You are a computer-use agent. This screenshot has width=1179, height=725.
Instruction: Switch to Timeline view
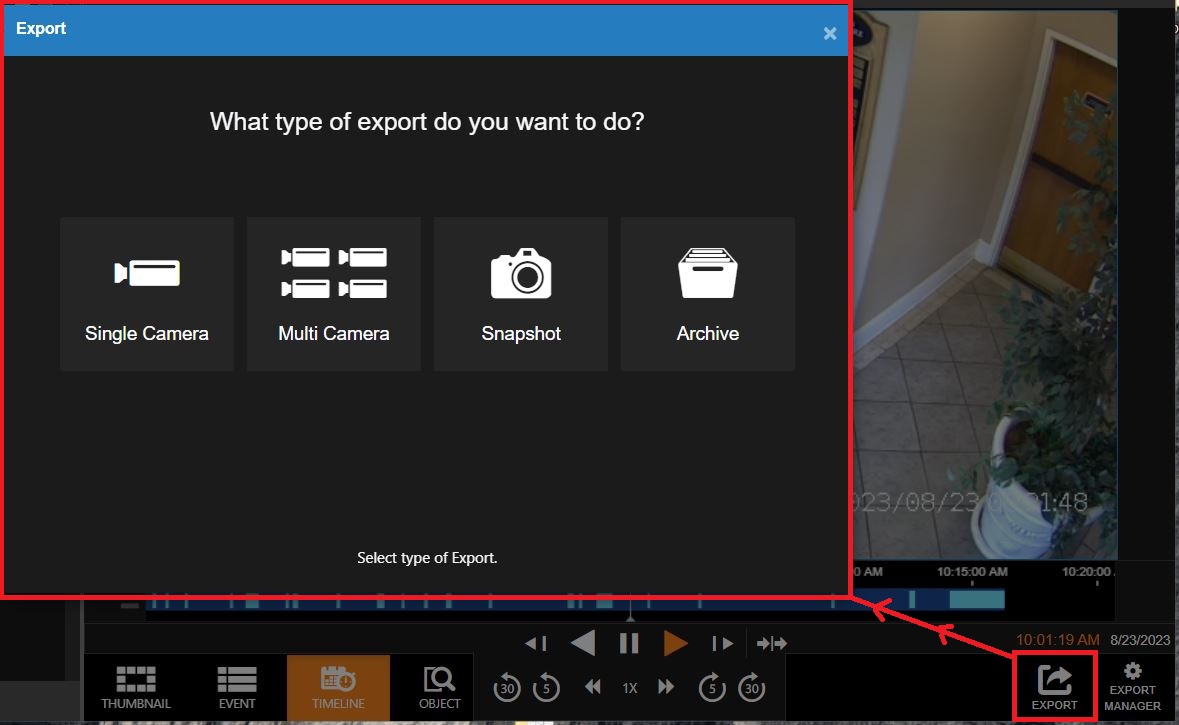[338, 687]
